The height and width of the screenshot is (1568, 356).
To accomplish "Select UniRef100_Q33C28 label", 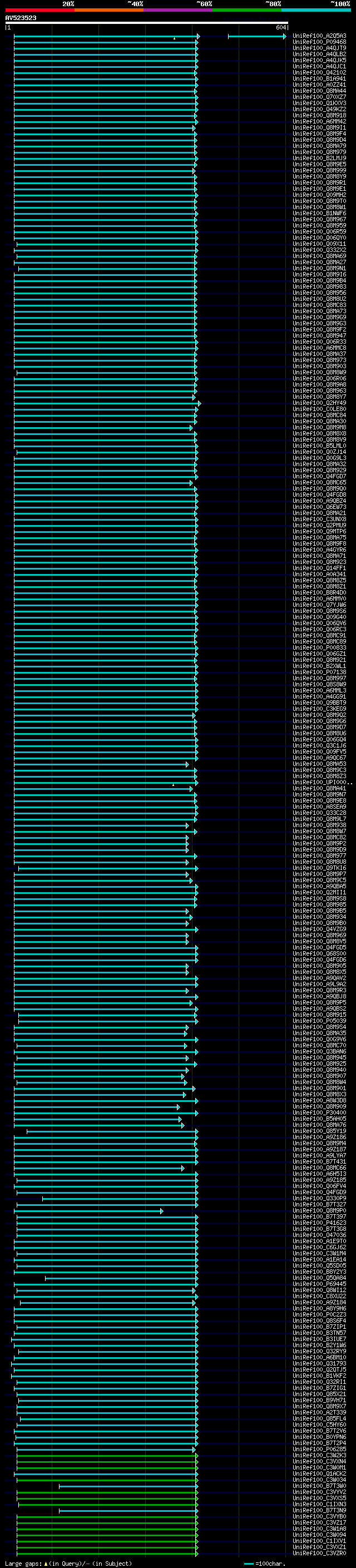I will pyautogui.click(x=319, y=813).
